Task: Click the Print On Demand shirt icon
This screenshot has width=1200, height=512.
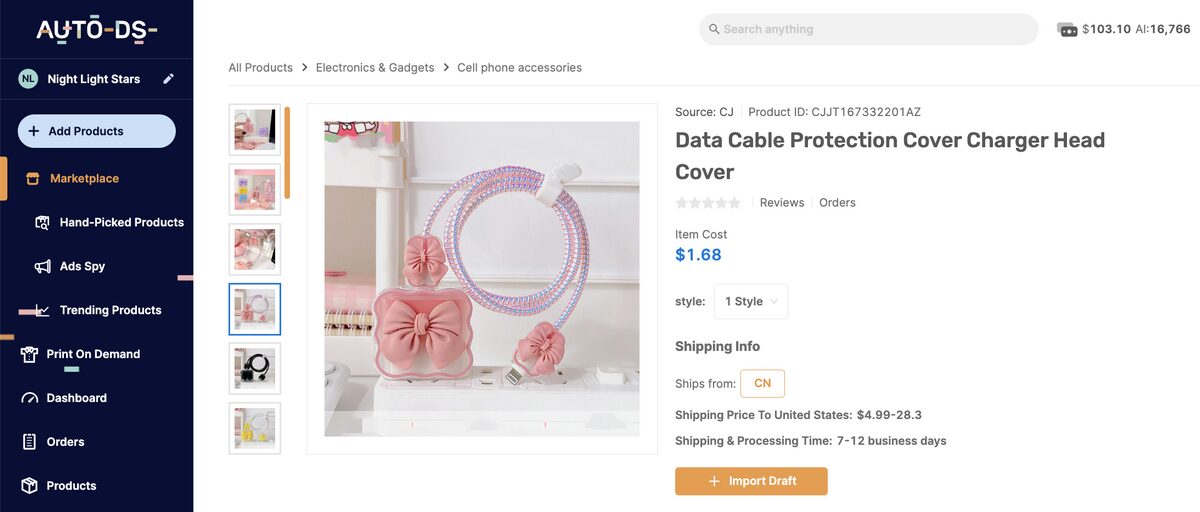Action: click(29, 355)
